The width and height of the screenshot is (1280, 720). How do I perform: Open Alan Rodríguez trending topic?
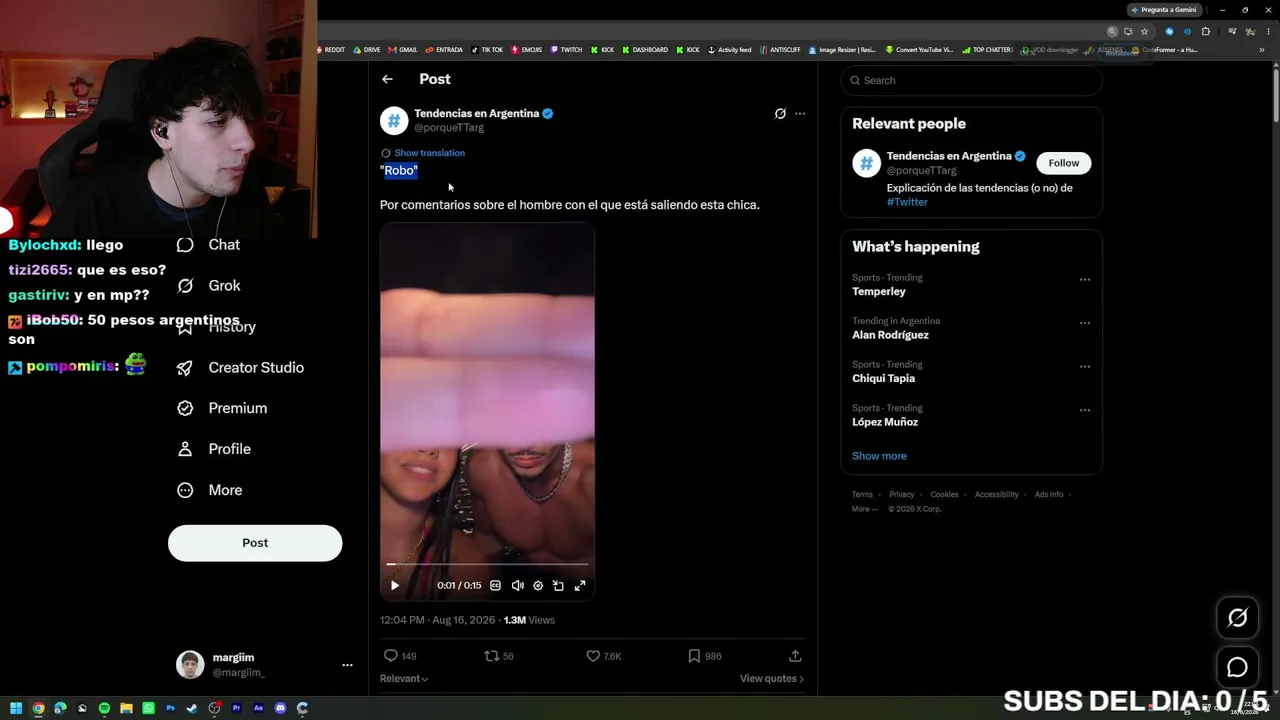click(890, 335)
